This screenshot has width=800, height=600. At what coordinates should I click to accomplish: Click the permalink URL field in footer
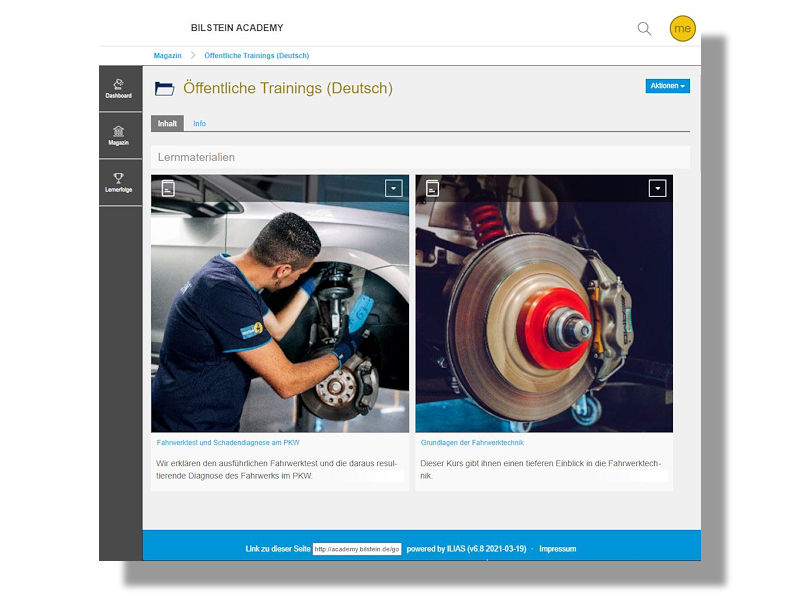(357, 549)
